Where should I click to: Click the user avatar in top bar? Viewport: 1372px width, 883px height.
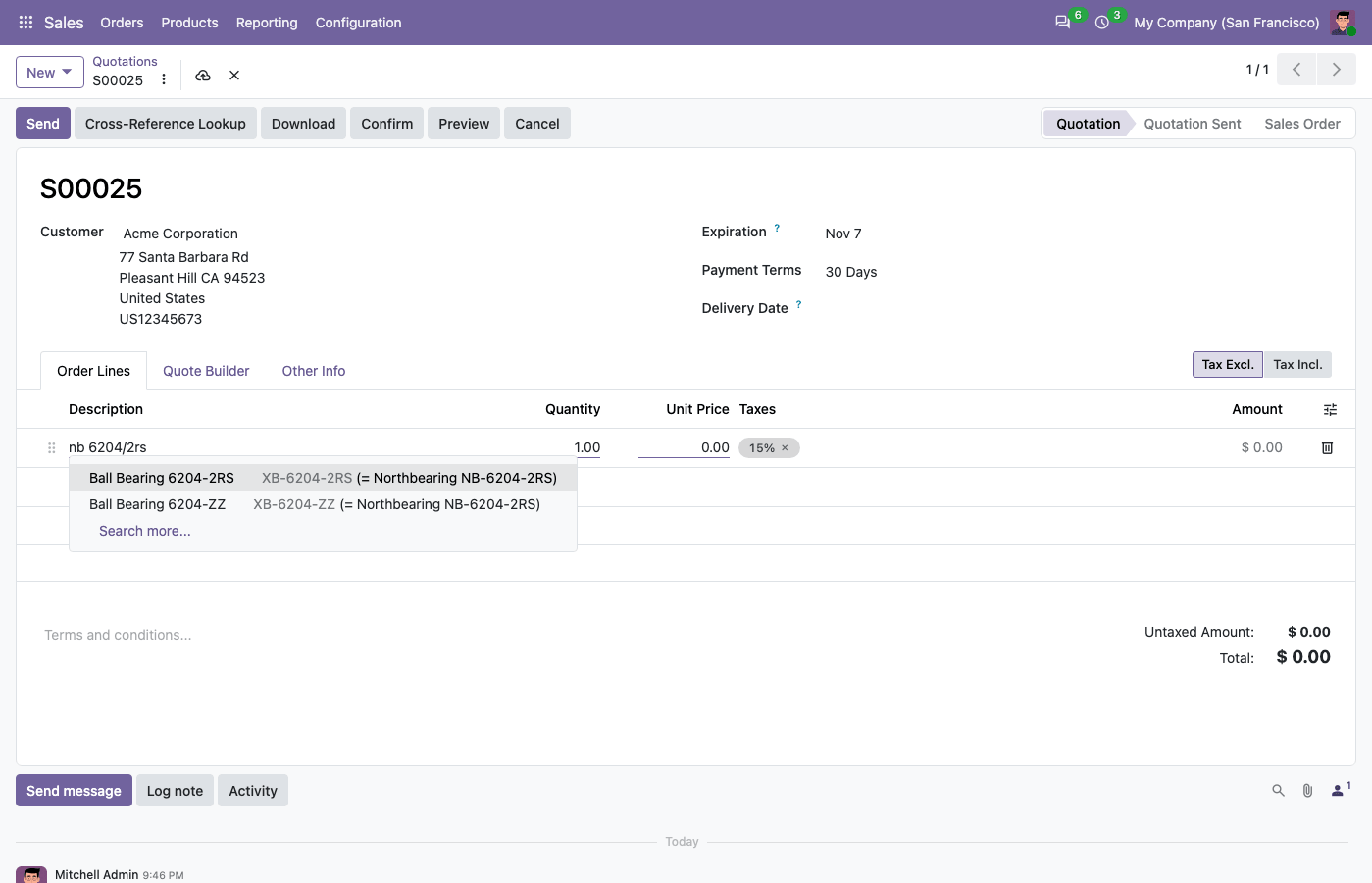1343,23
